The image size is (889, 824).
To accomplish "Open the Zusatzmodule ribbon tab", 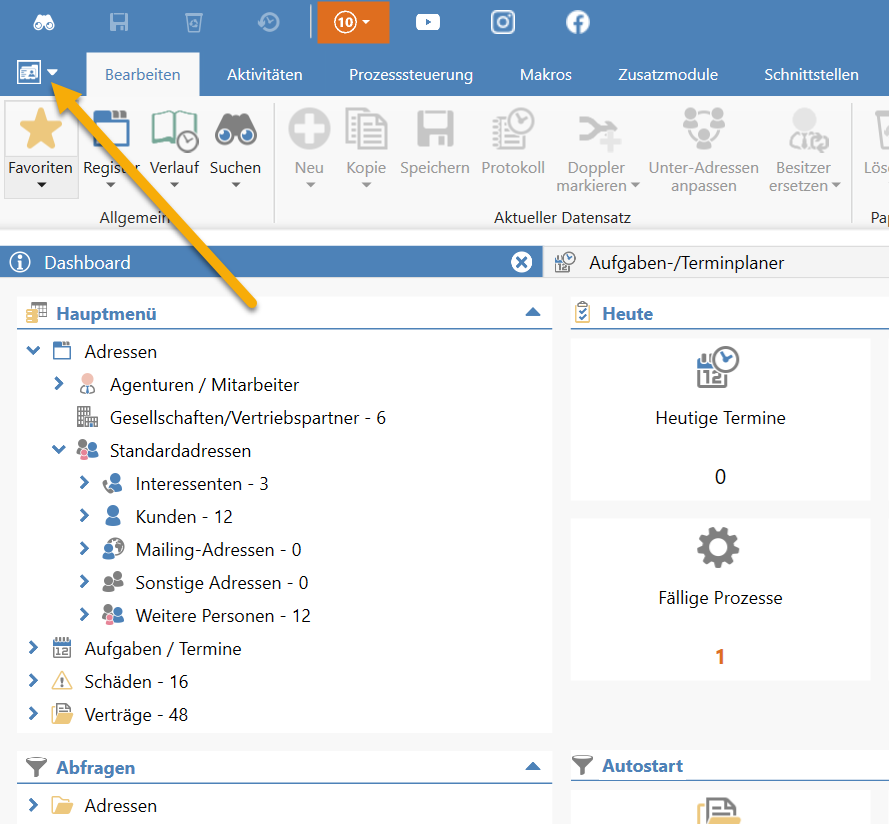I will click(x=668, y=74).
